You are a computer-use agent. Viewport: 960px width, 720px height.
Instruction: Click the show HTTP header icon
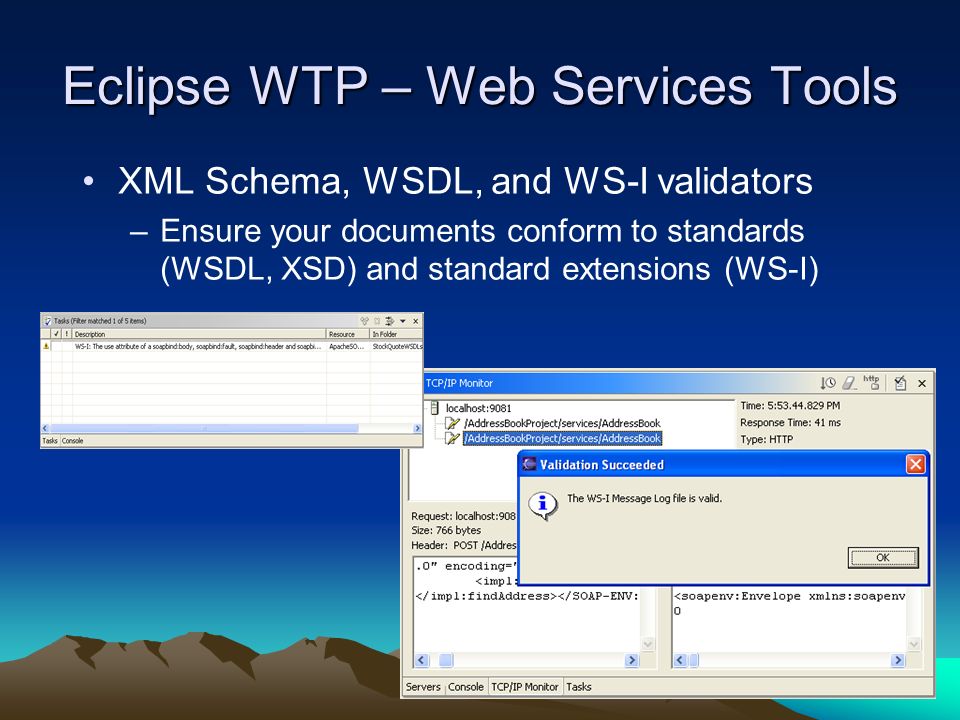pyautogui.click(x=871, y=383)
